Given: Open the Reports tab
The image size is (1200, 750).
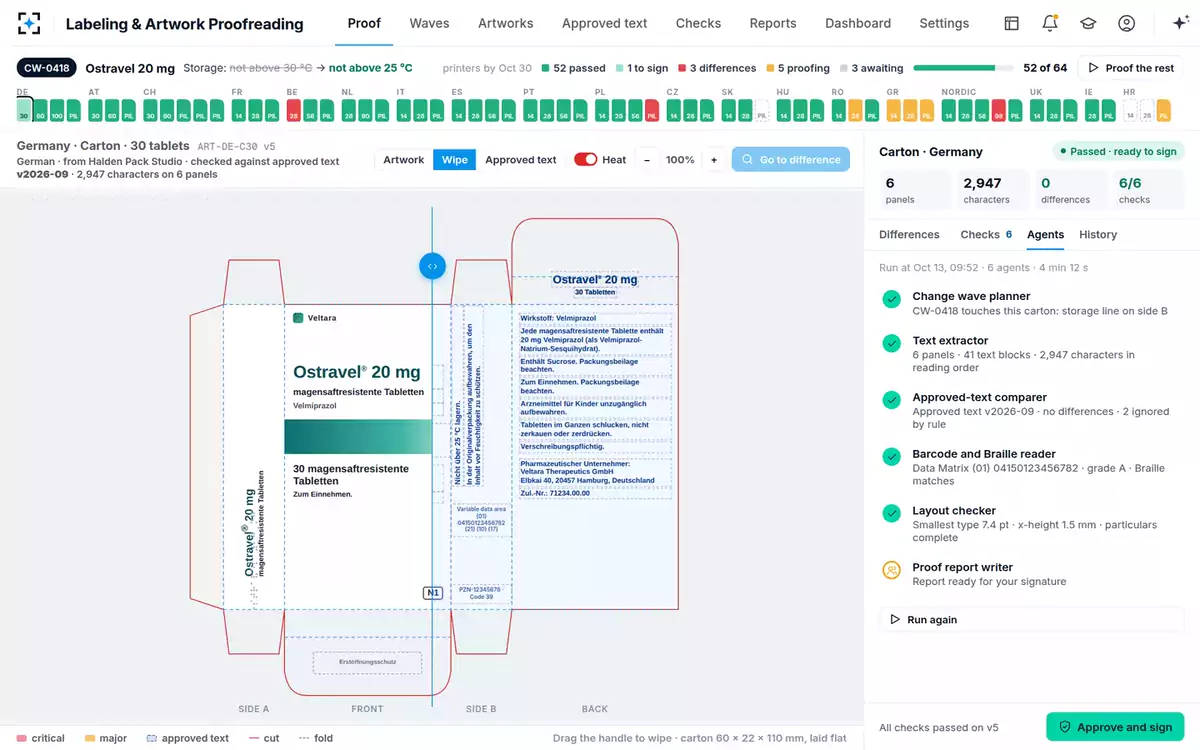Looking at the screenshot, I should pos(773,23).
